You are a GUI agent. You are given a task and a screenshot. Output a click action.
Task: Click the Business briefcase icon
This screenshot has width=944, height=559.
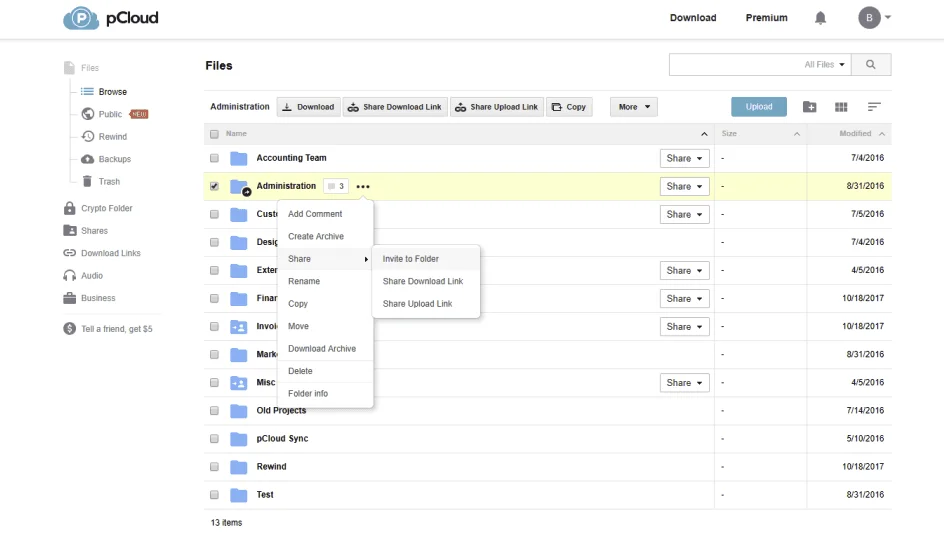coord(70,298)
